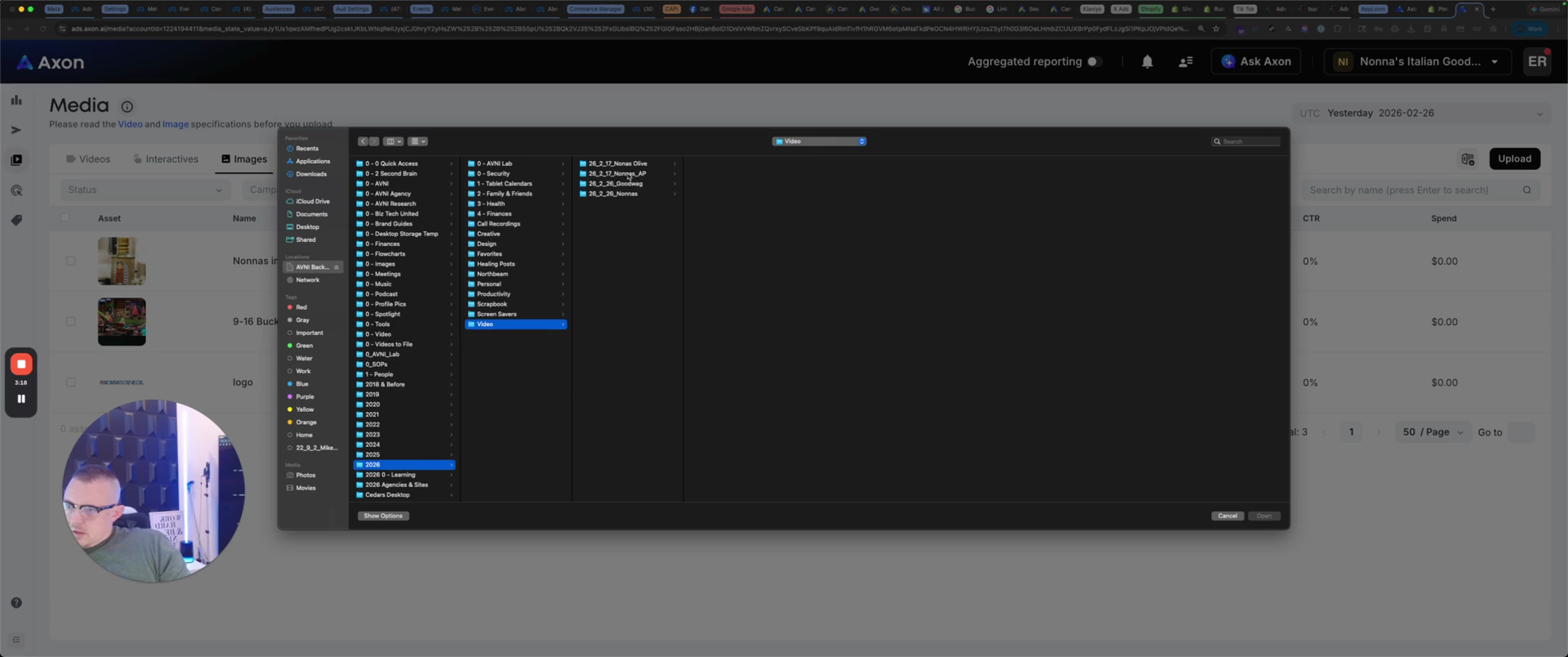Switch to the Interactives tab
This screenshot has height=657, width=1568.
[x=165, y=159]
